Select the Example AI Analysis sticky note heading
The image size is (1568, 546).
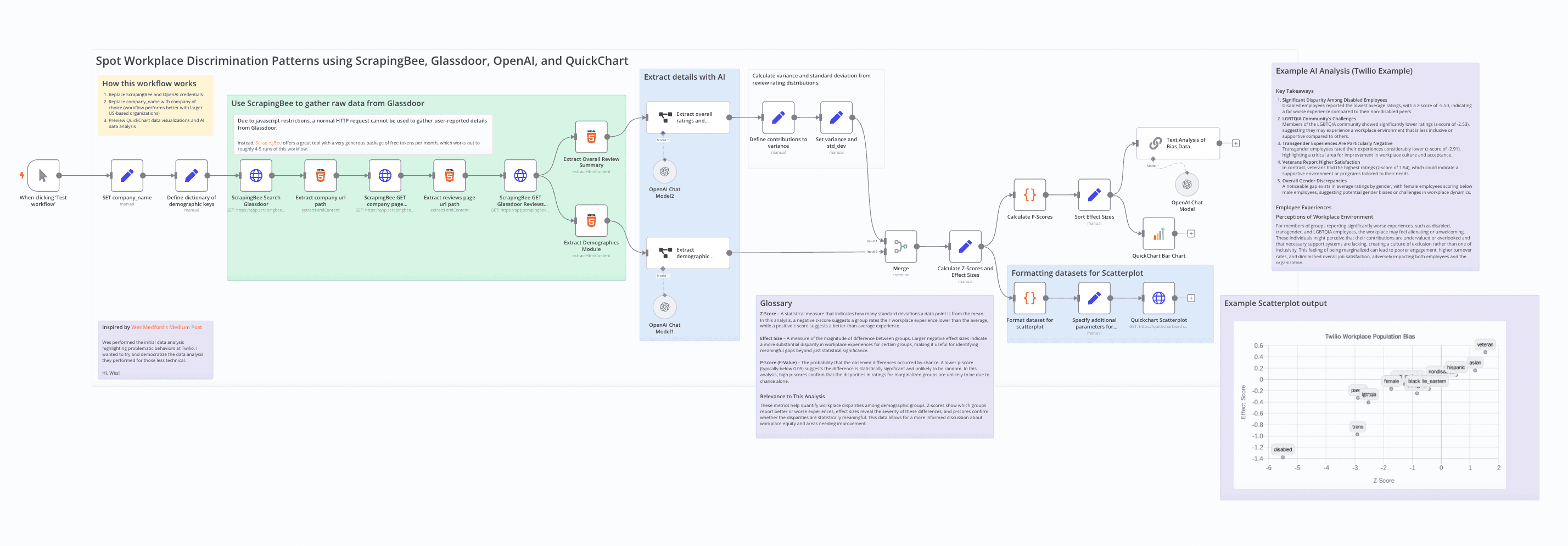point(1344,71)
